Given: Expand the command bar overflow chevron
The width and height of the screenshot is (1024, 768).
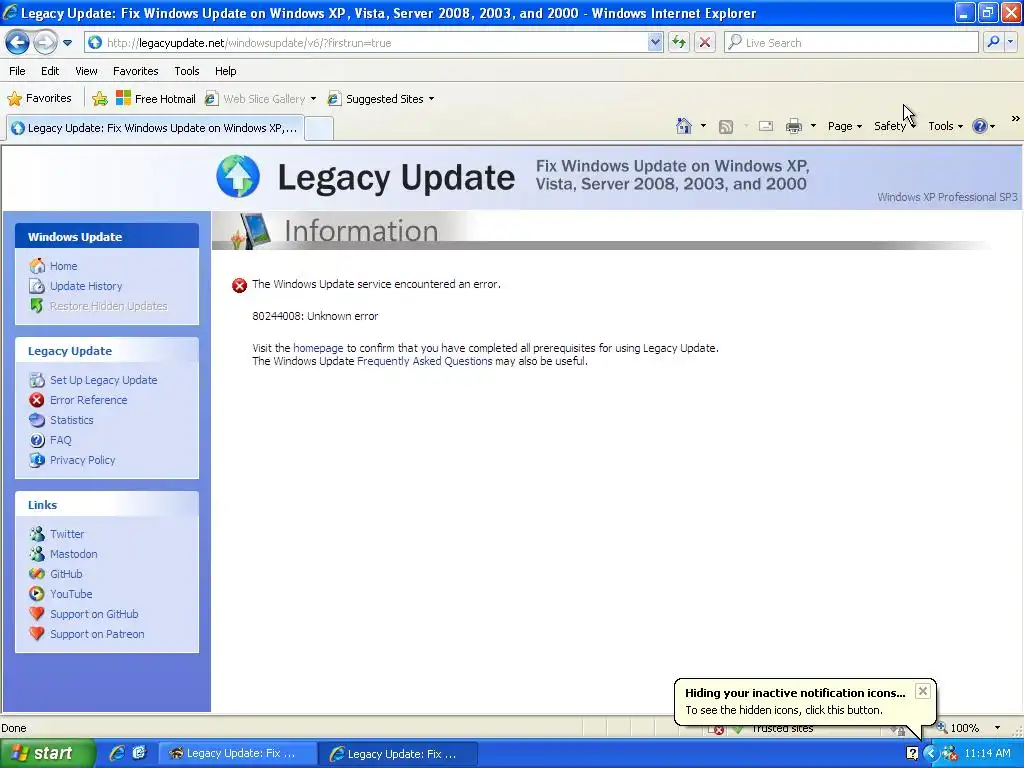Looking at the screenshot, I should click(x=1016, y=119).
